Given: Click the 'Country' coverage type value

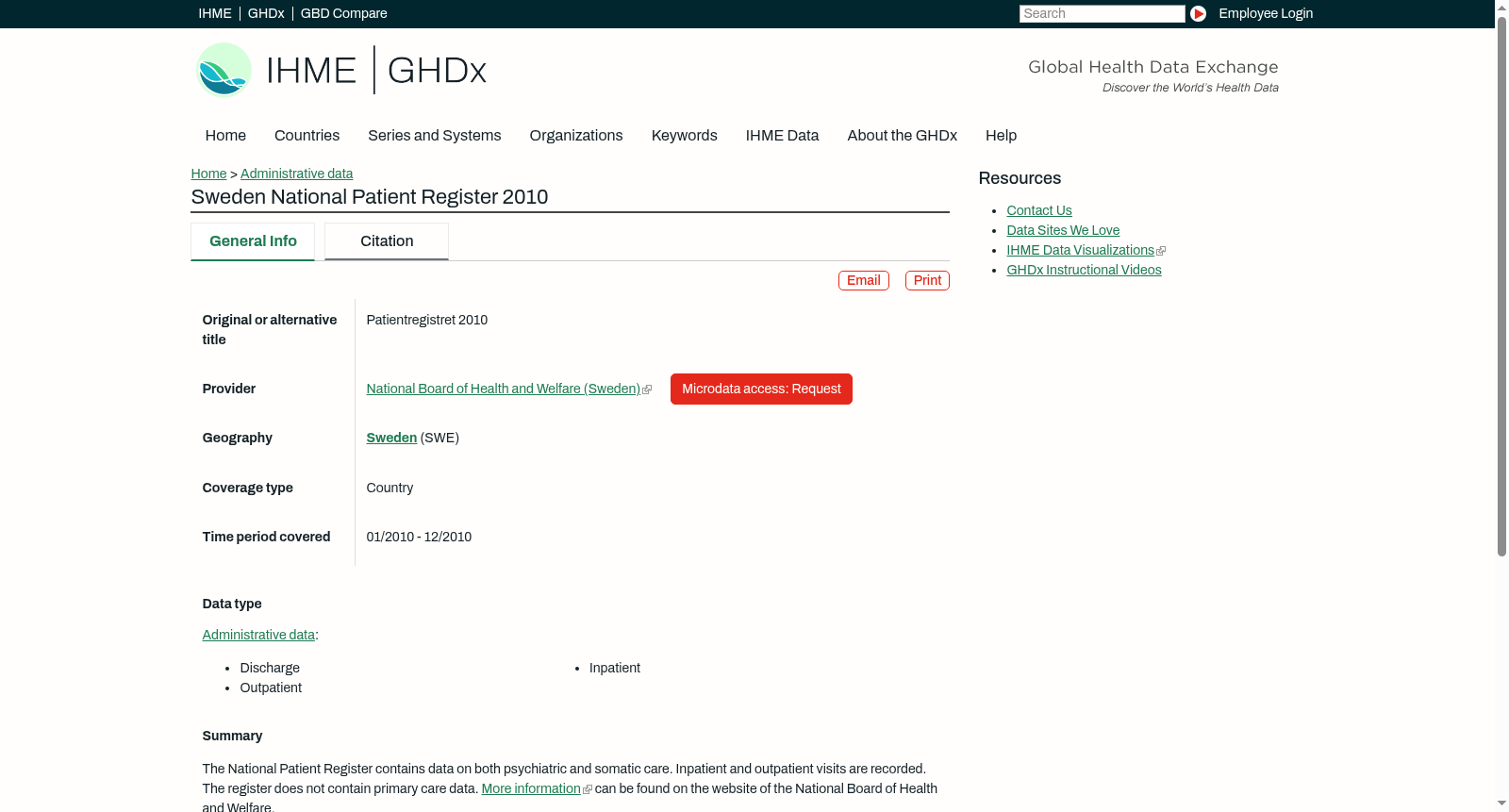Looking at the screenshot, I should tap(390, 488).
